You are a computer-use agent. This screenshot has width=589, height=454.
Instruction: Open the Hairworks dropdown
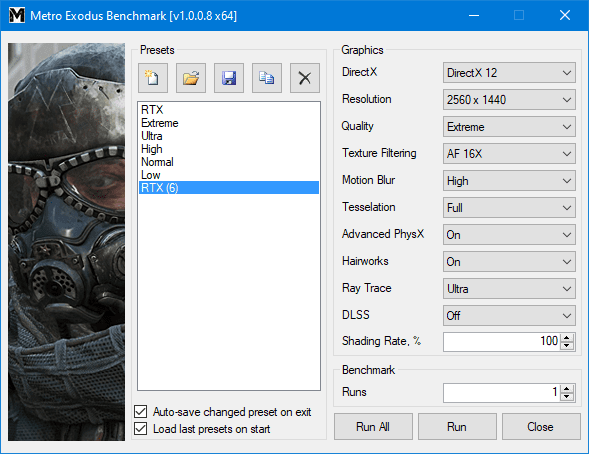pos(509,261)
